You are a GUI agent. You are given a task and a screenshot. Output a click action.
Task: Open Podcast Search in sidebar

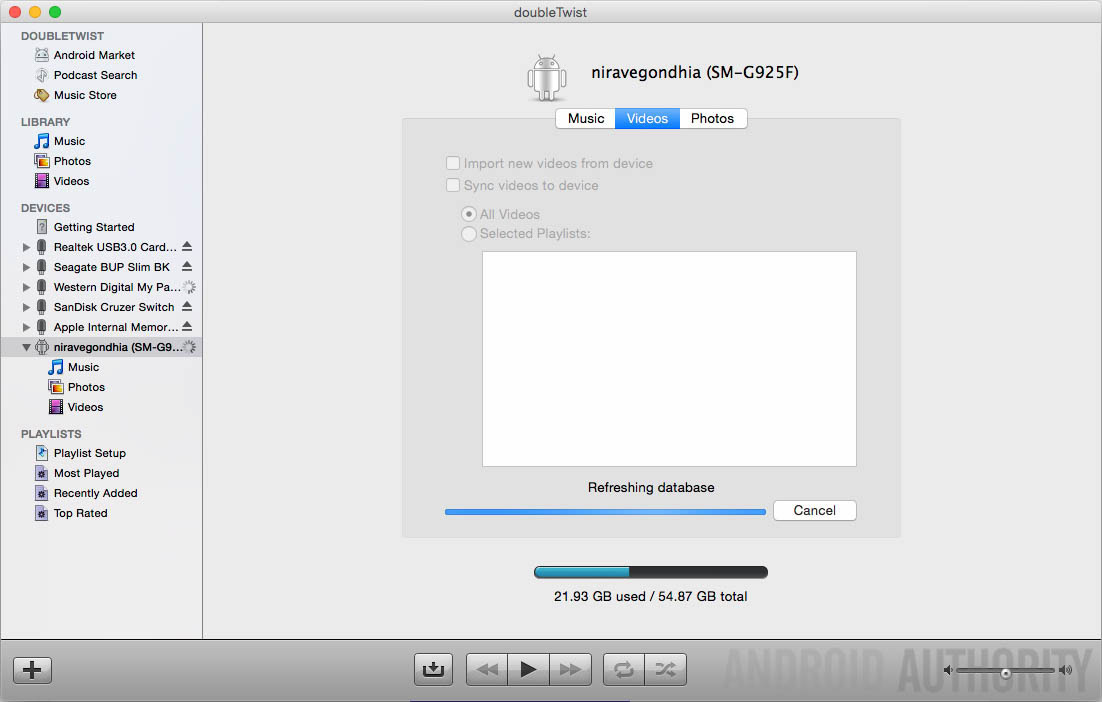click(x=95, y=75)
